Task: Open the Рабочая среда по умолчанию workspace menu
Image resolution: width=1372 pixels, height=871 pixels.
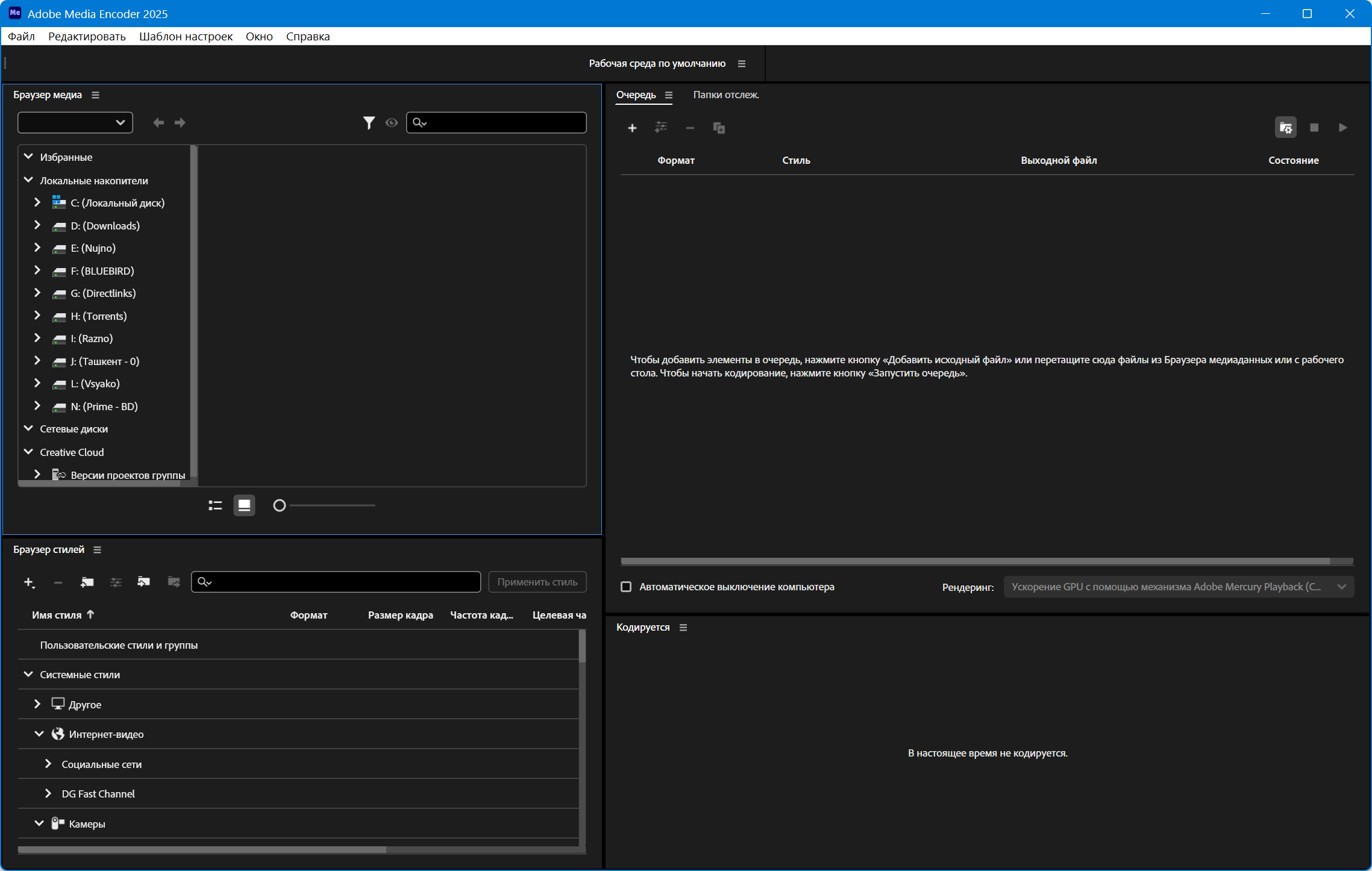Action: point(742,64)
